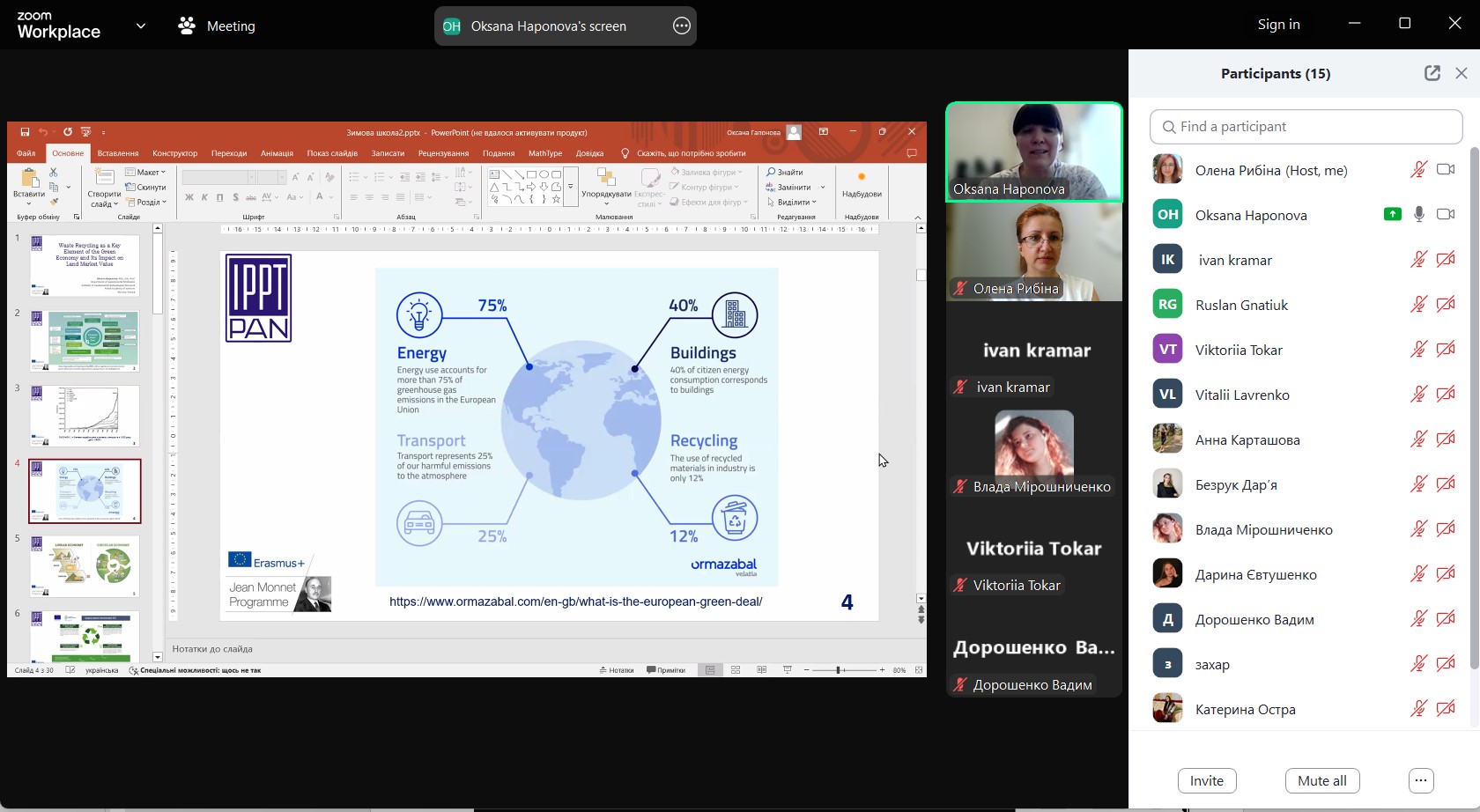Copy the selection with the copy icon
This screenshot has height=812, width=1480.
(54, 188)
